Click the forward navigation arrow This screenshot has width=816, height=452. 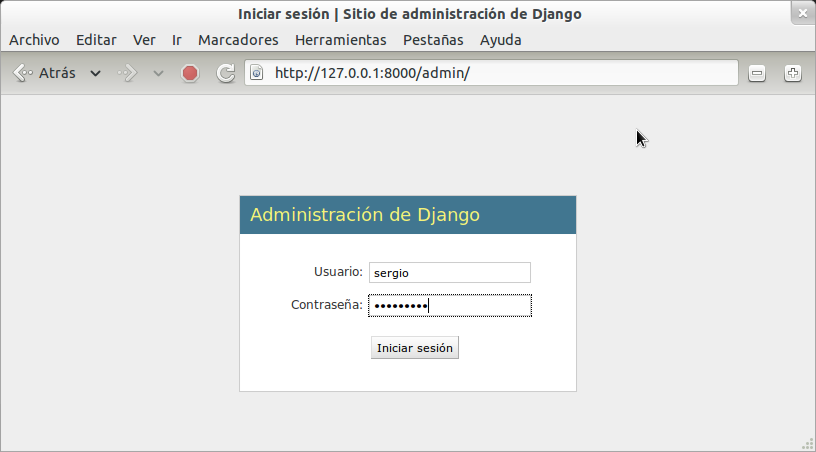point(128,73)
